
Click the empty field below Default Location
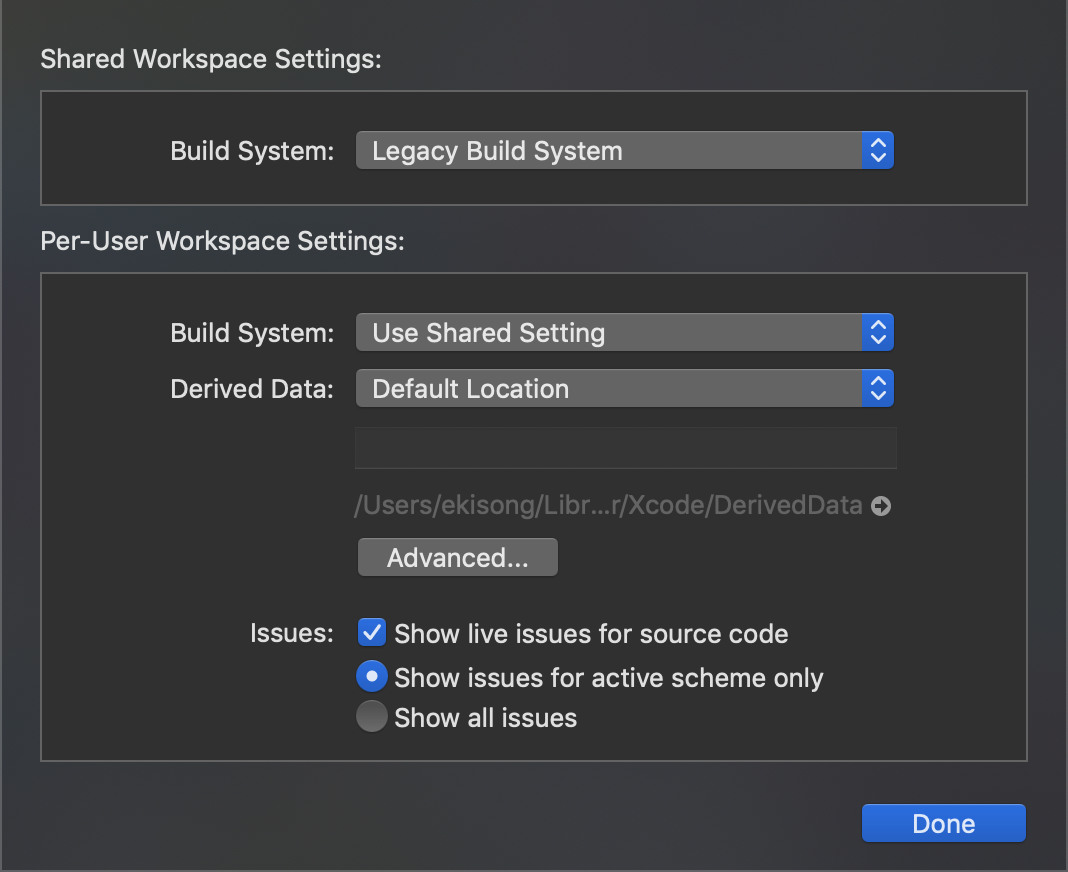pos(625,448)
